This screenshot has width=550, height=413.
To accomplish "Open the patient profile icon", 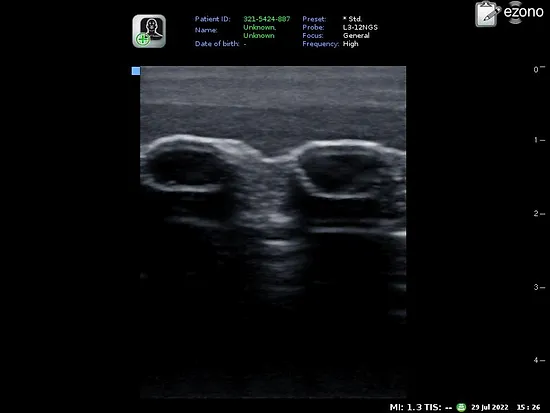I will pyautogui.click(x=149, y=31).
